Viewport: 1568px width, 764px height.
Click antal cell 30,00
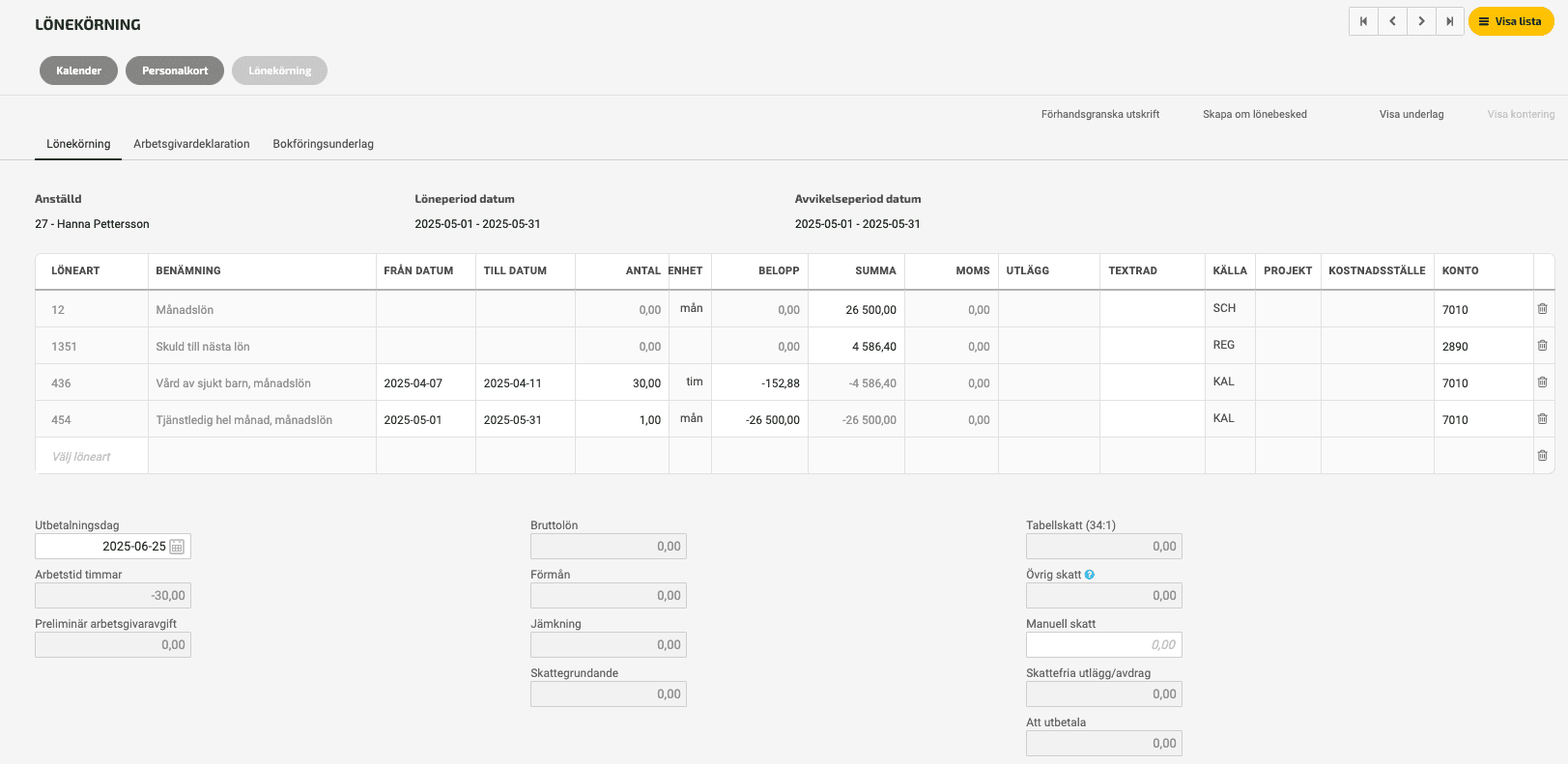622,382
